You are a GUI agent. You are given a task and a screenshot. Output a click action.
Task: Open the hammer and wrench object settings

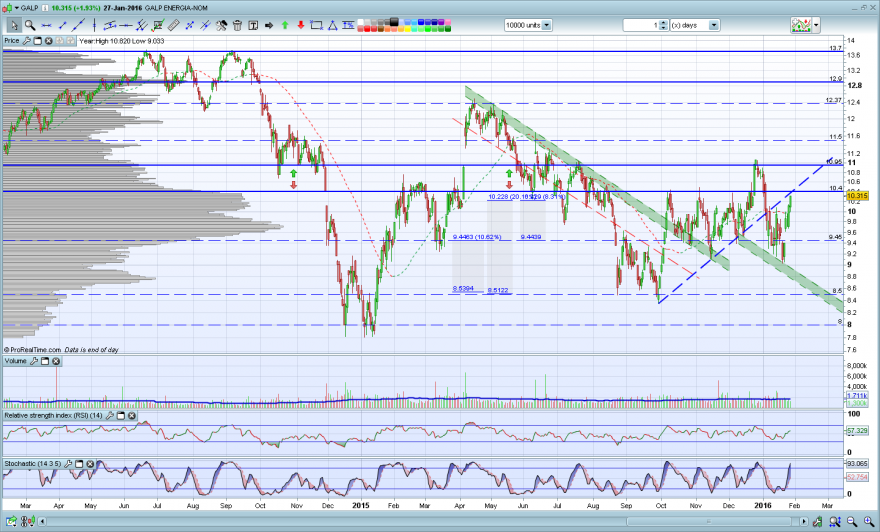[222, 25]
